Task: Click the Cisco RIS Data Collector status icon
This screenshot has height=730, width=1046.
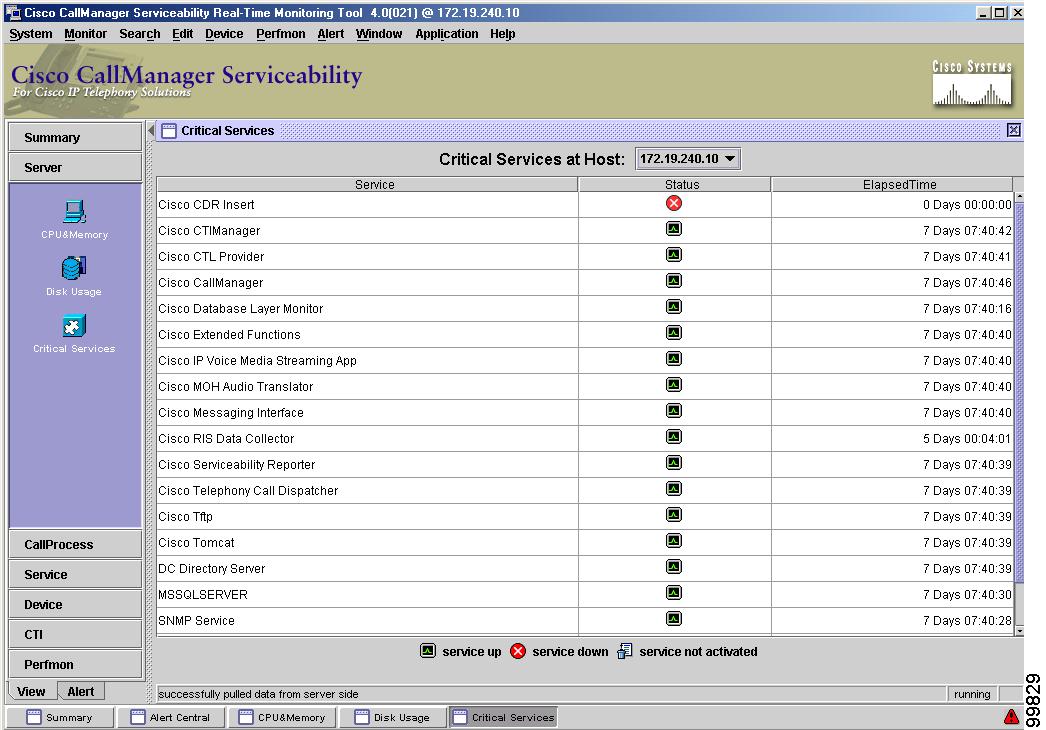Action: click(674, 437)
